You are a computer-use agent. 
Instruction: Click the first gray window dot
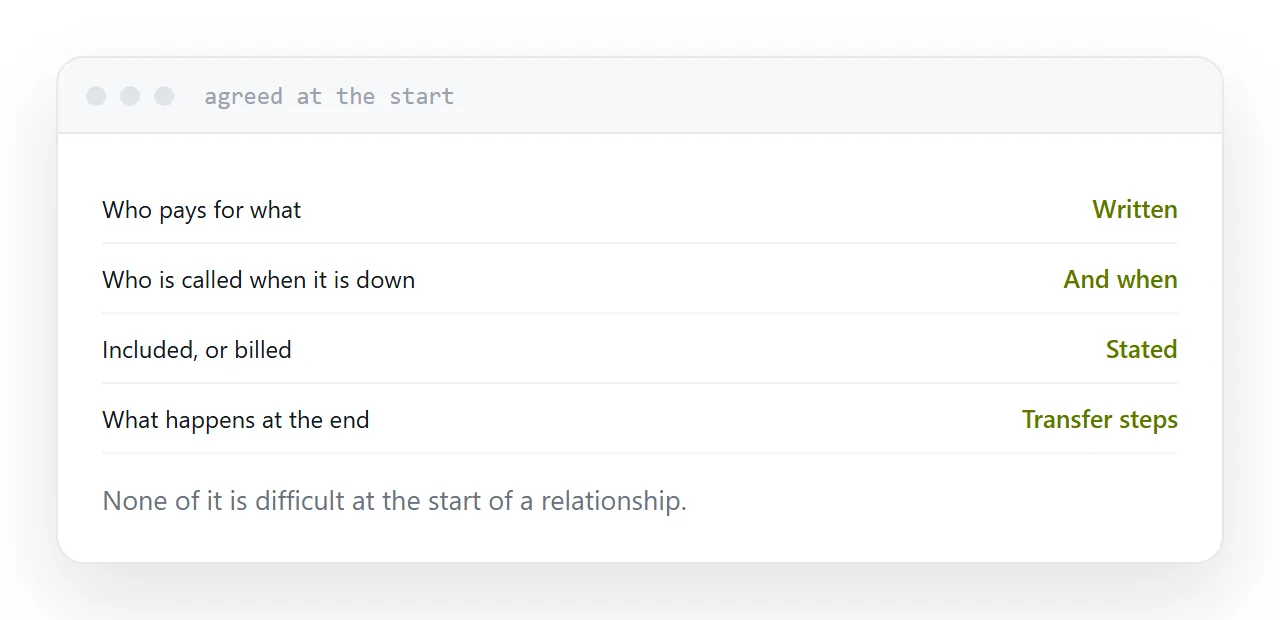(96, 96)
